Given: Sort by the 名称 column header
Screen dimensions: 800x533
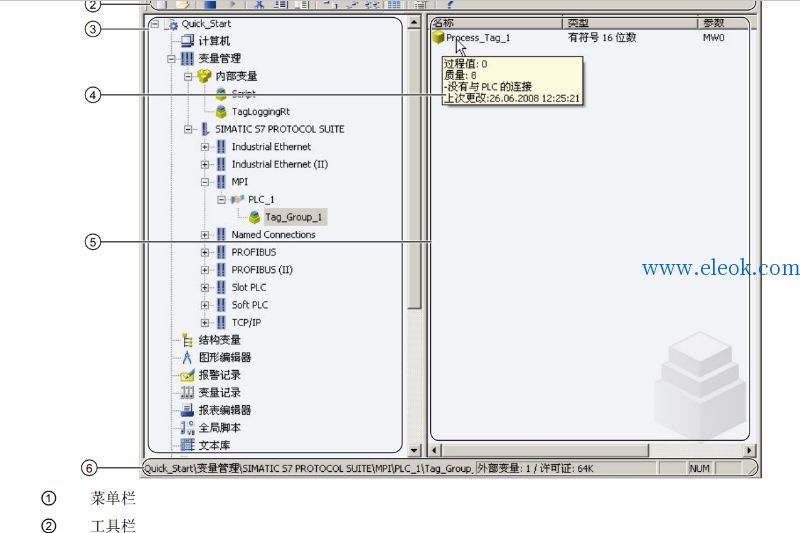Looking at the screenshot, I should (496, 23).
